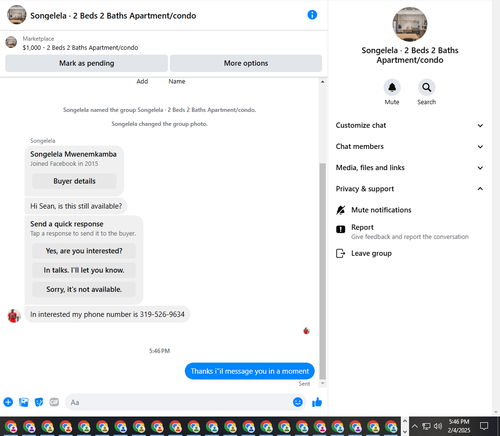Screen dimensions: 500x436
Task: Open More options for listing
Action: (246, 63)
